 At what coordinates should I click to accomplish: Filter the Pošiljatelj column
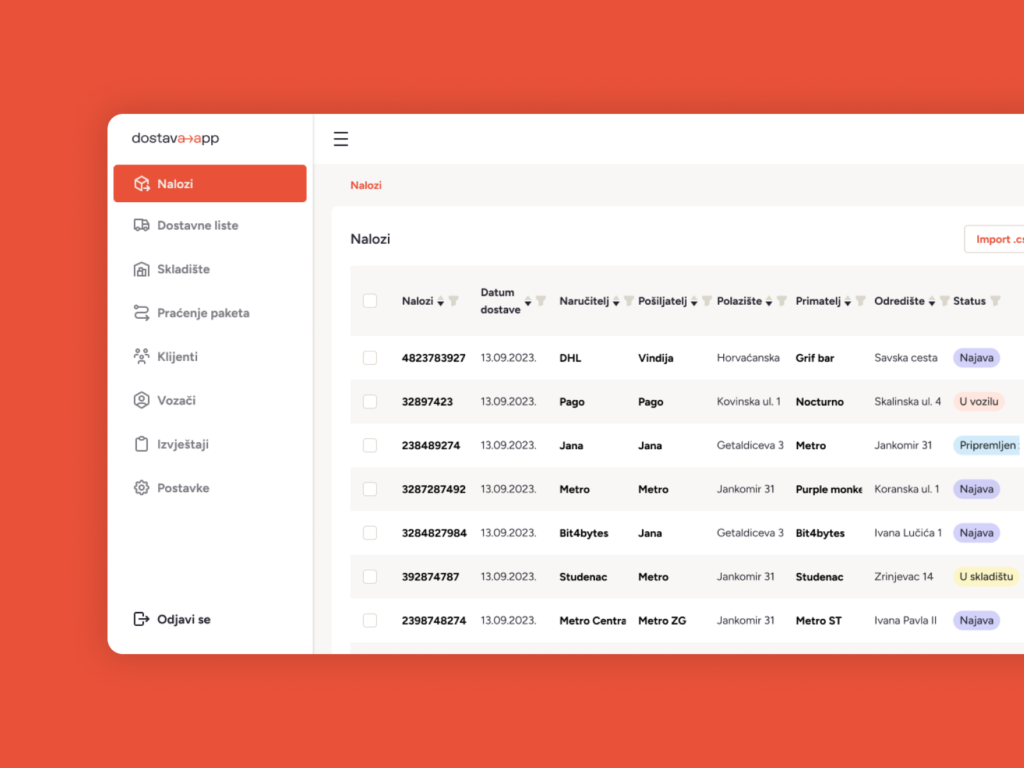[707, 301]
